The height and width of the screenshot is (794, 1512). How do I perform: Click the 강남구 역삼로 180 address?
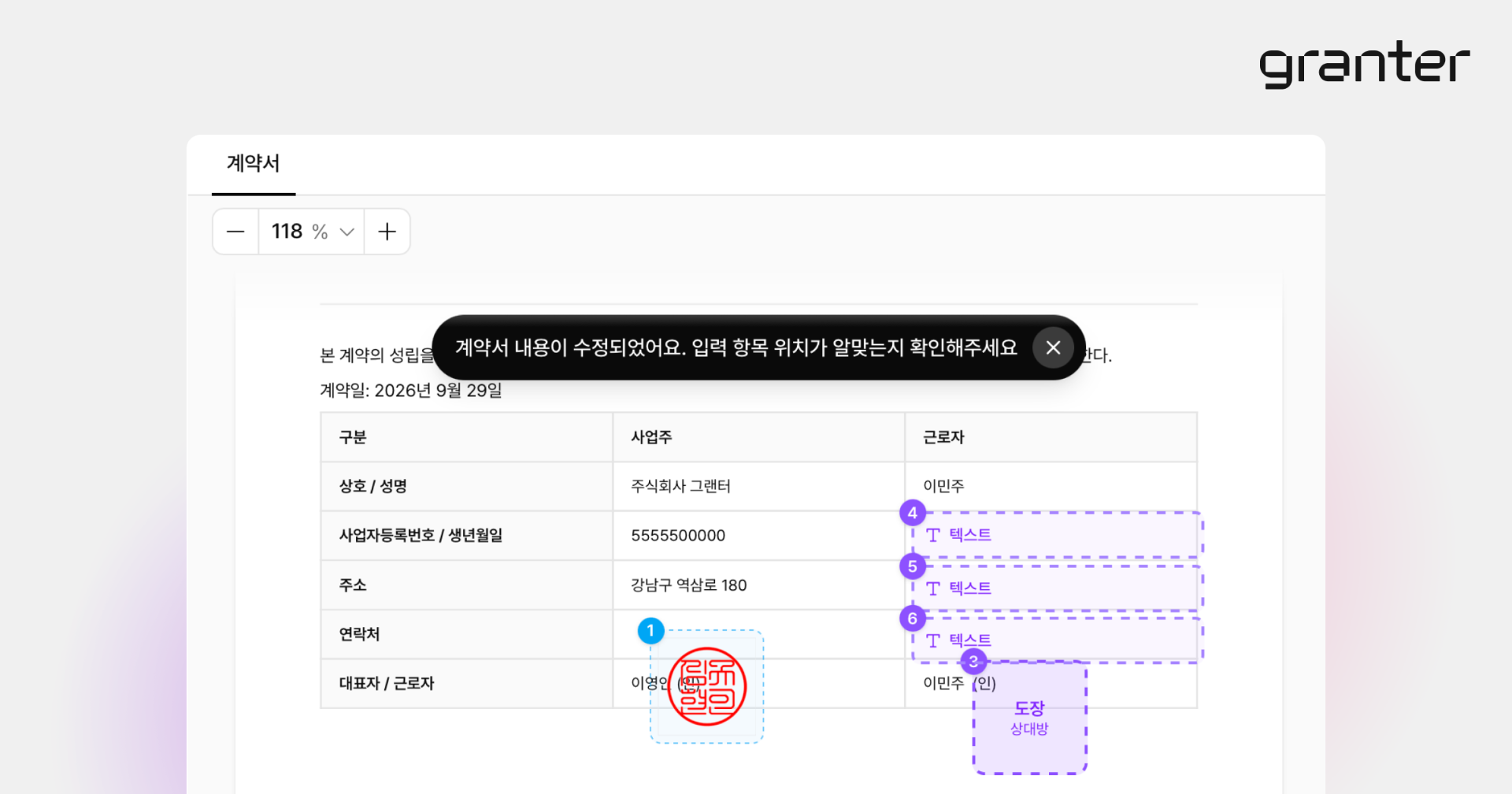(x=688, y=585)
